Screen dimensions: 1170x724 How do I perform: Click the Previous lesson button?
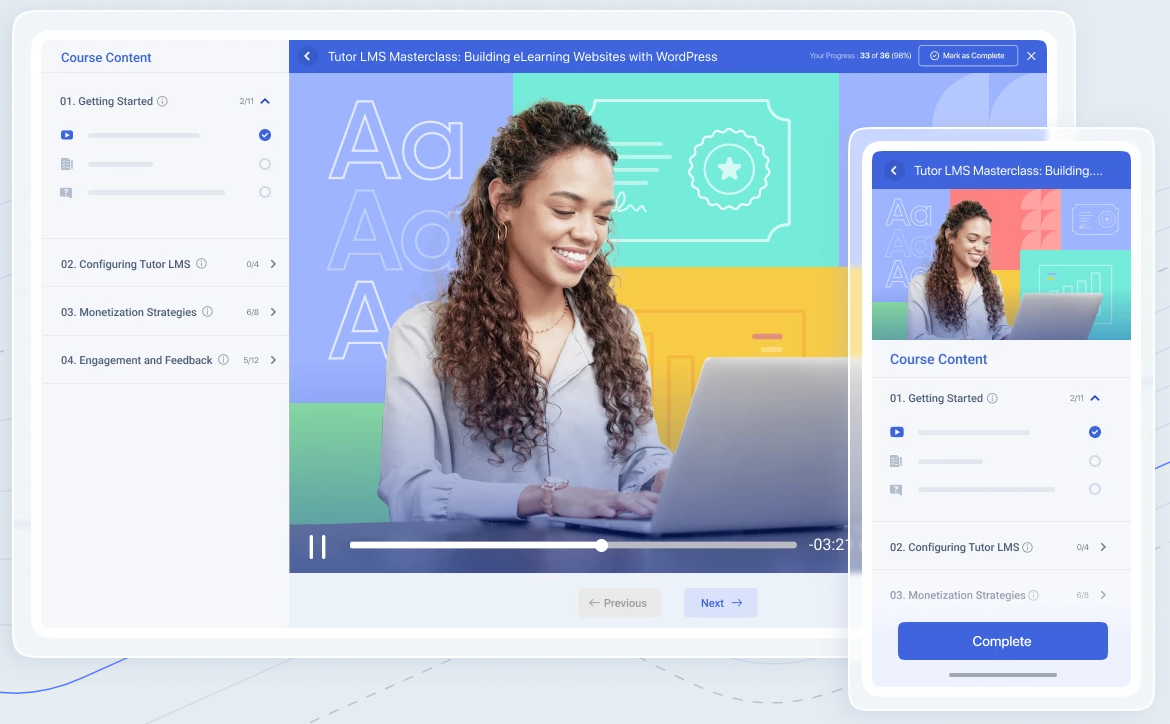tap(619, 603)
